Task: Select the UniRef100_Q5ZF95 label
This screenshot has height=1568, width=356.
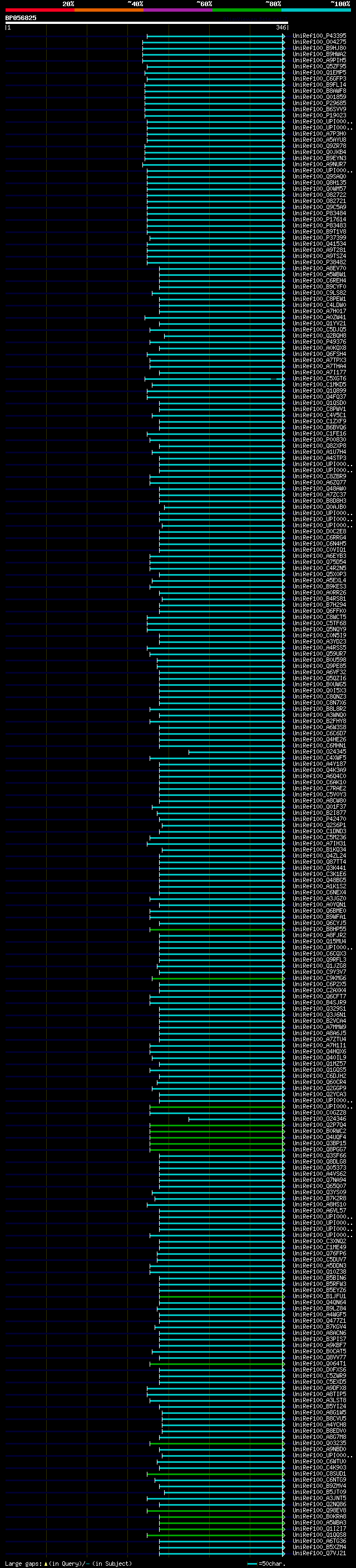Action: (319, 66)
